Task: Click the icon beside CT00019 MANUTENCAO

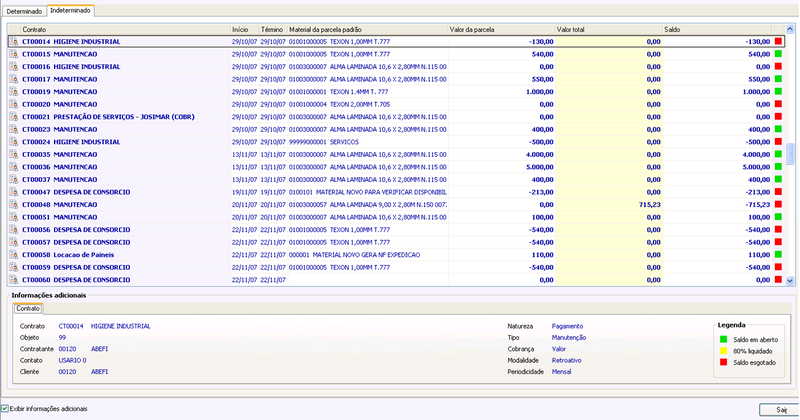Action: (14, 92)
